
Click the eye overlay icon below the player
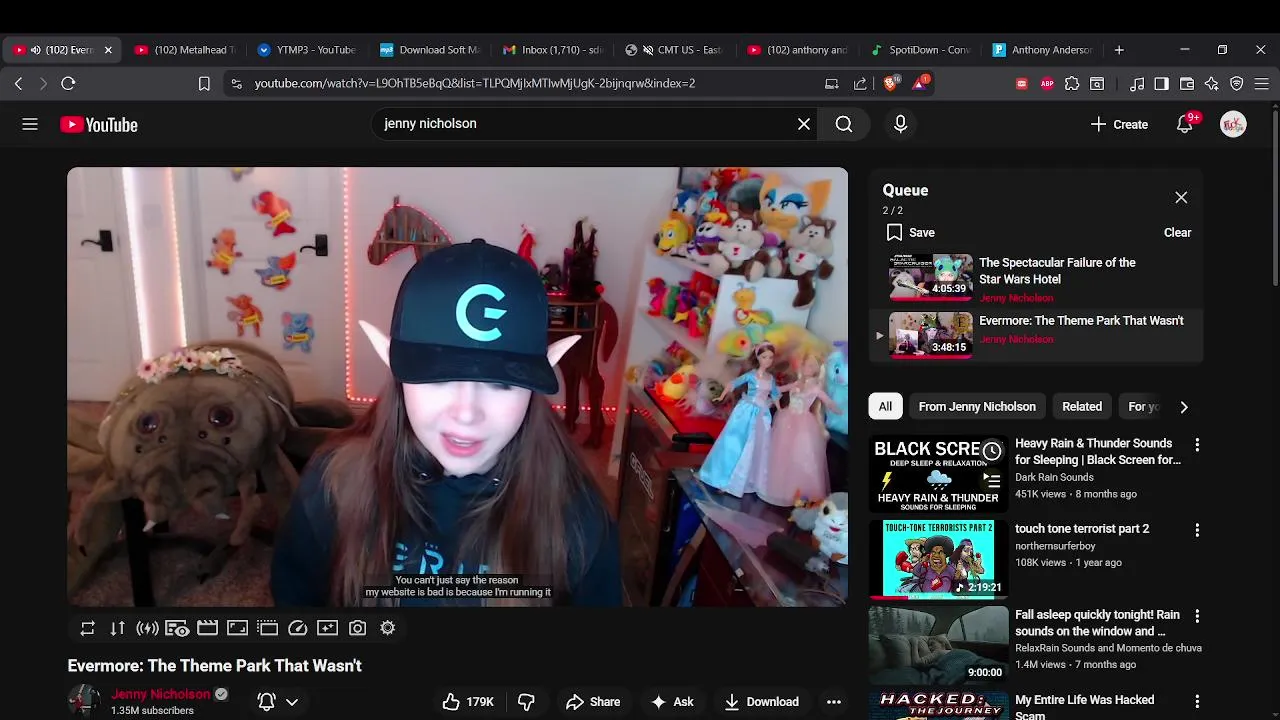click(x=177, y=628)
